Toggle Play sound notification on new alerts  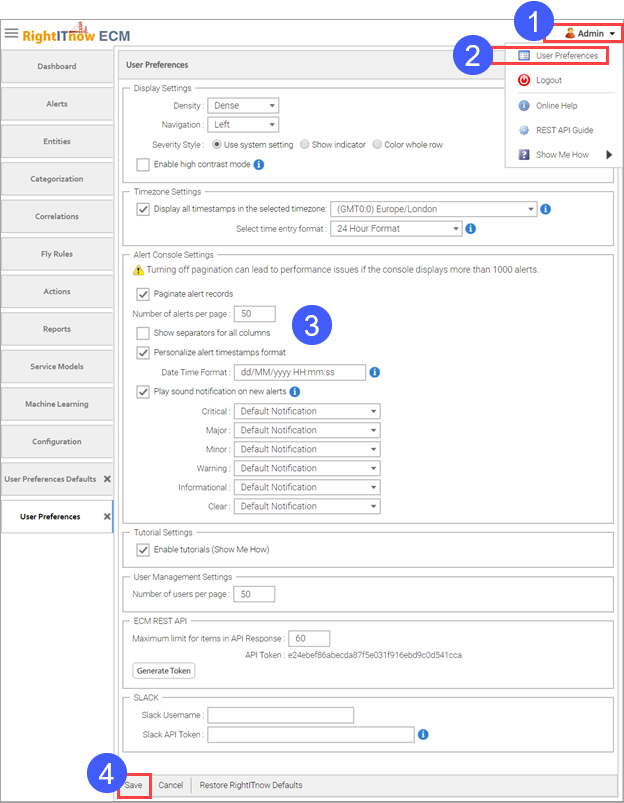coord(142,392)
